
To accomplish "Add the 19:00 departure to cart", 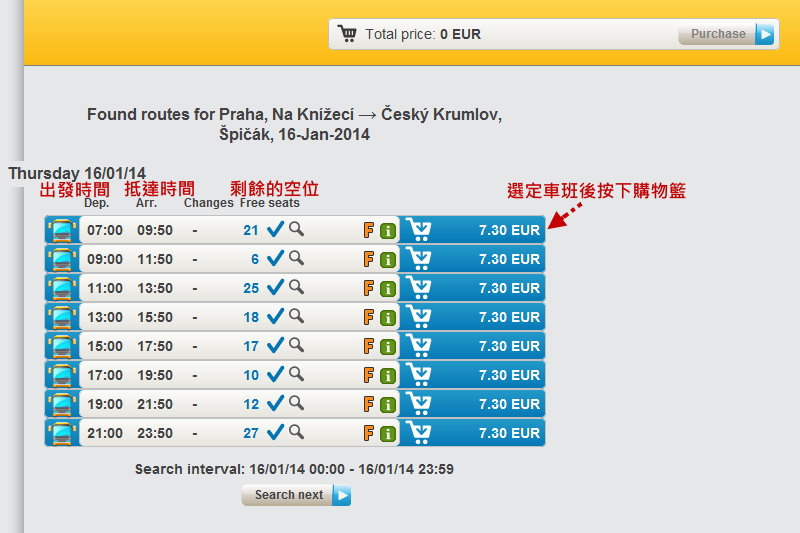I will (419, 404).
